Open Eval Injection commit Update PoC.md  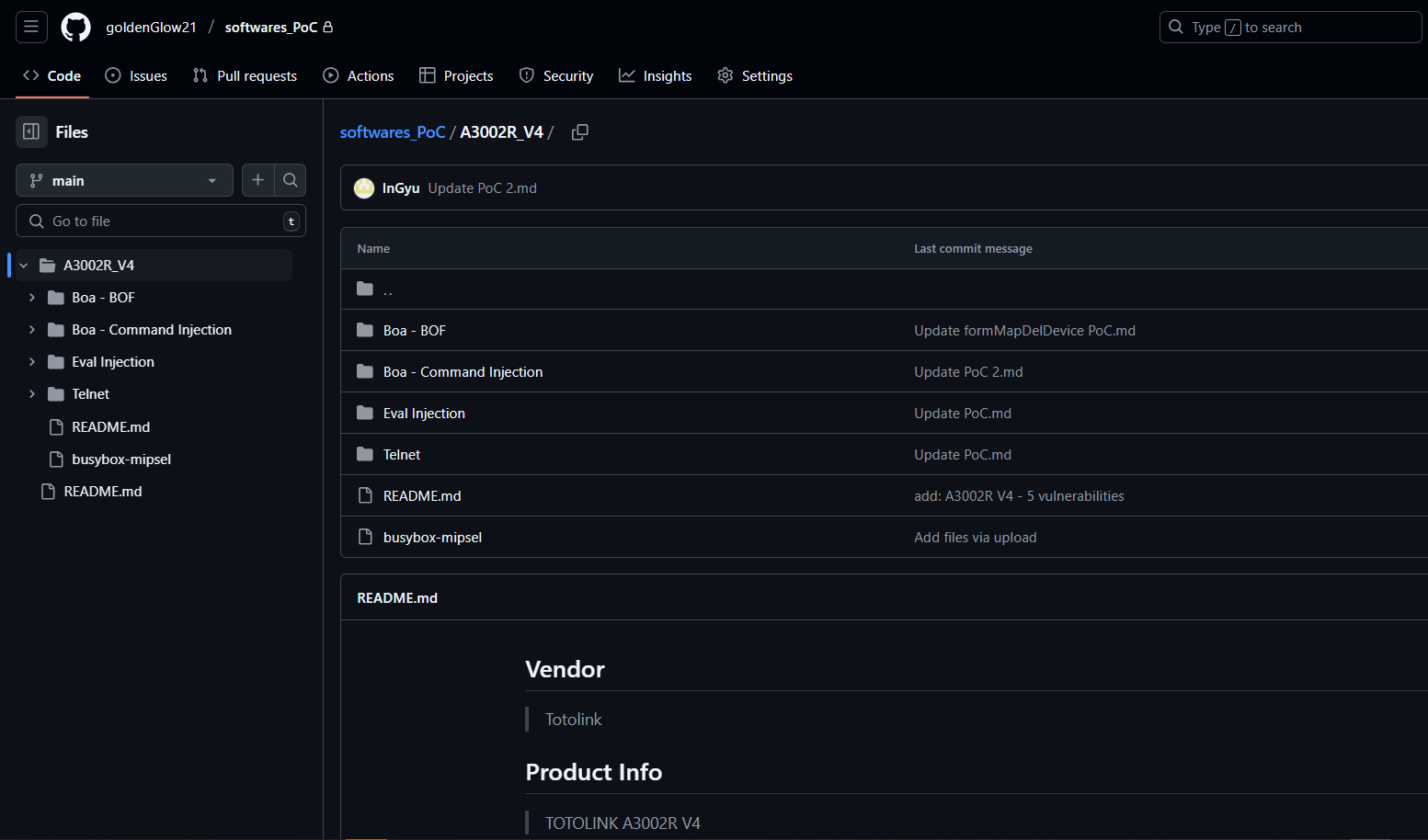[x=963, y=414]
